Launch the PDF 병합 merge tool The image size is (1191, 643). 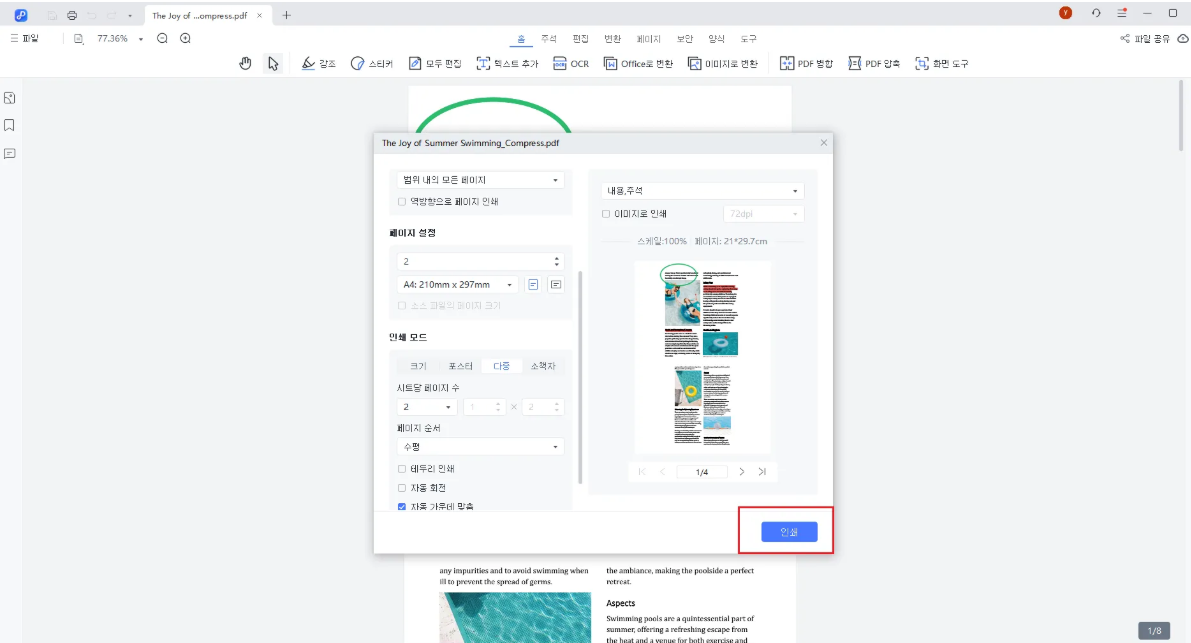coord(806,64)
